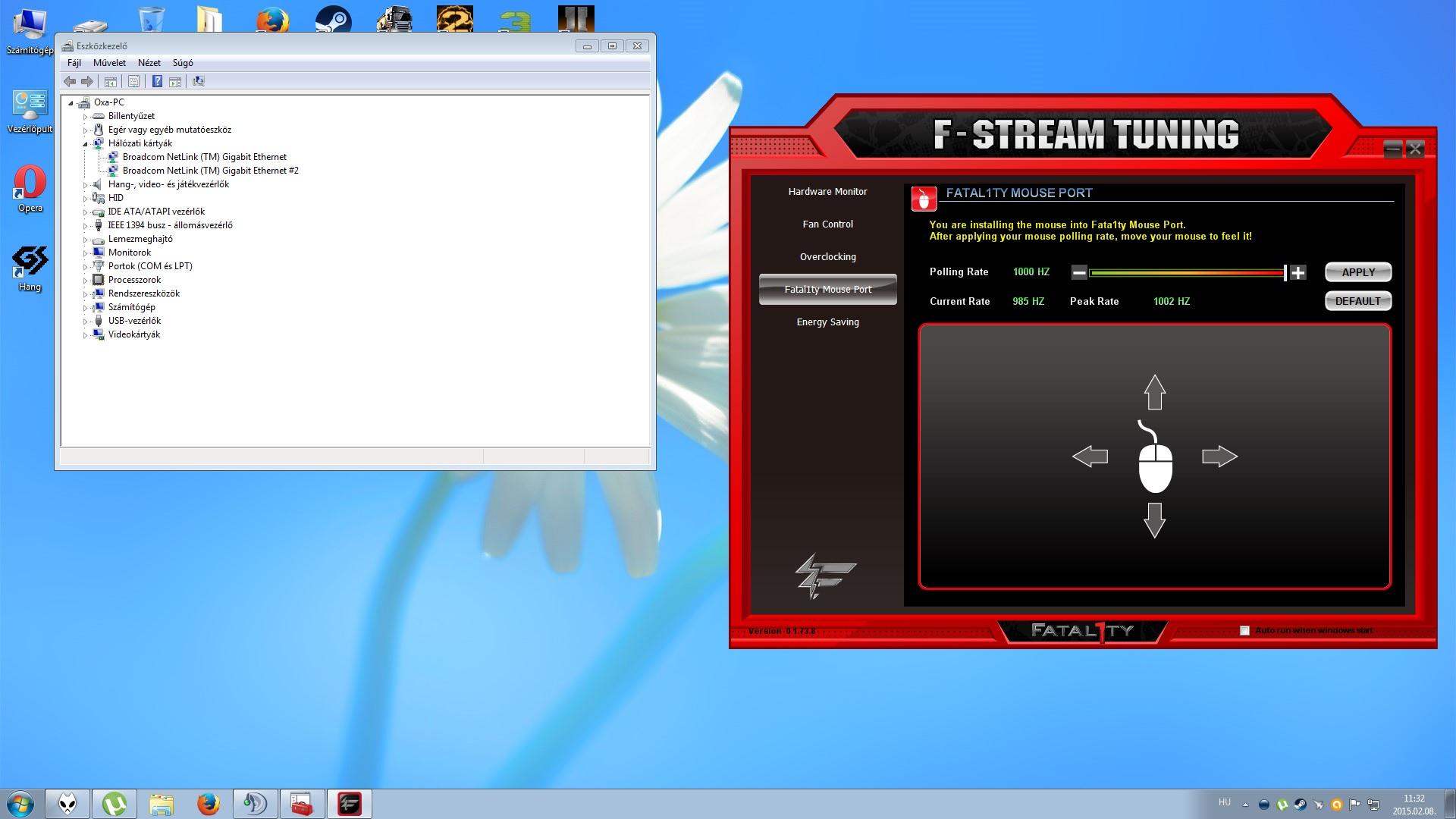Open the Súgó menu
The height and width of the screenshot is (819, 1456).
[183, 63]
